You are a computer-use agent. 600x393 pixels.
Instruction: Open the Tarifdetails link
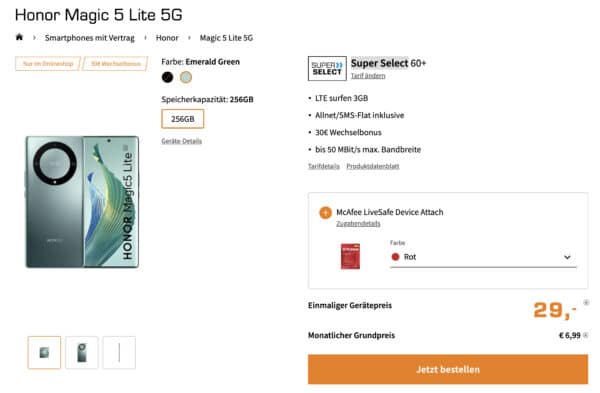coord(324,166)
